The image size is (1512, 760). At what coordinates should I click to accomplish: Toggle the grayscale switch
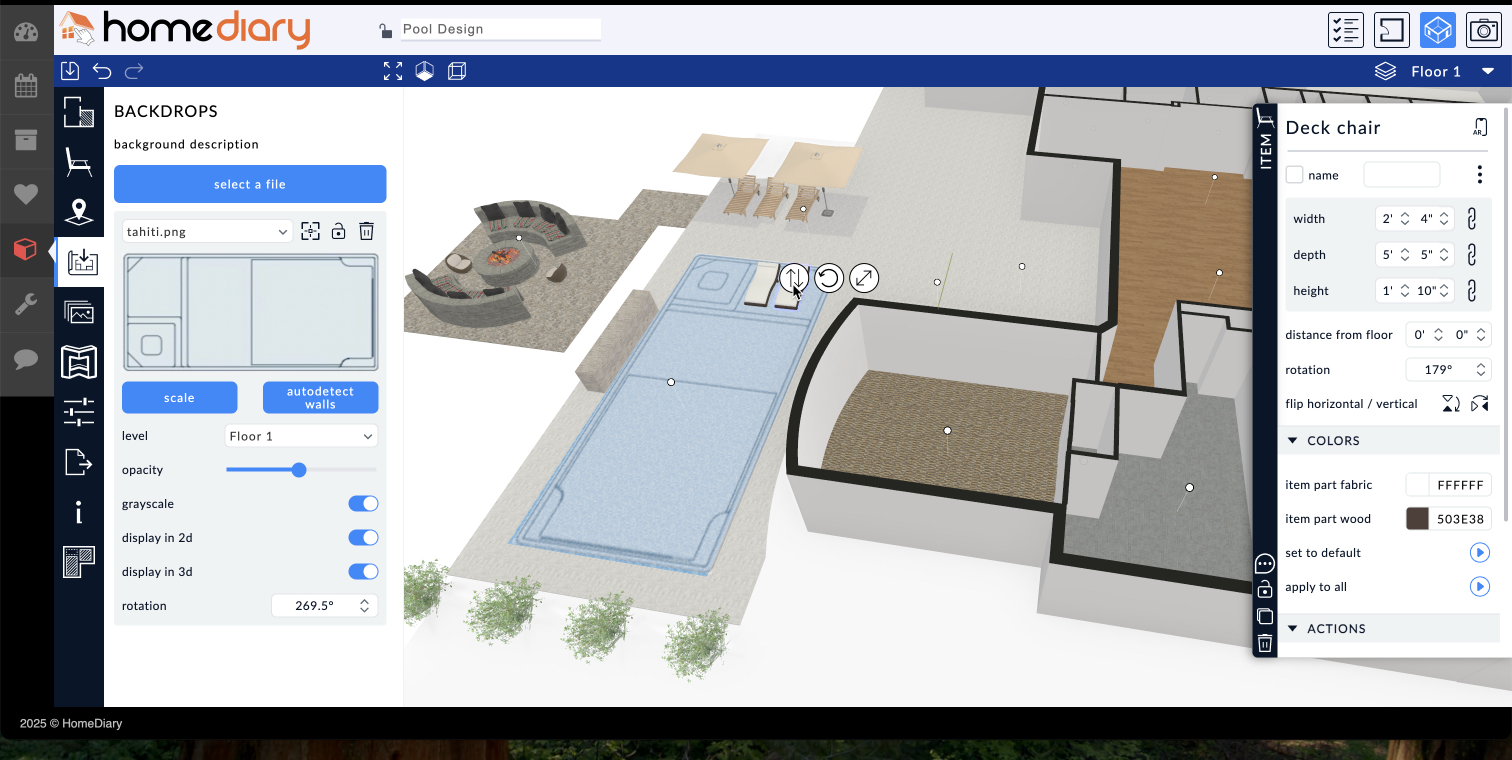coord(363,504)
